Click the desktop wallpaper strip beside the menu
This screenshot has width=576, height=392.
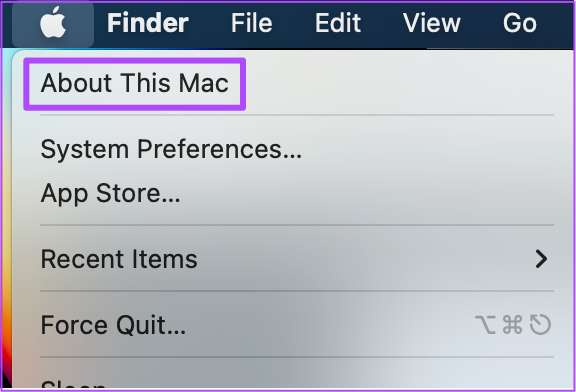pos(7,220)
